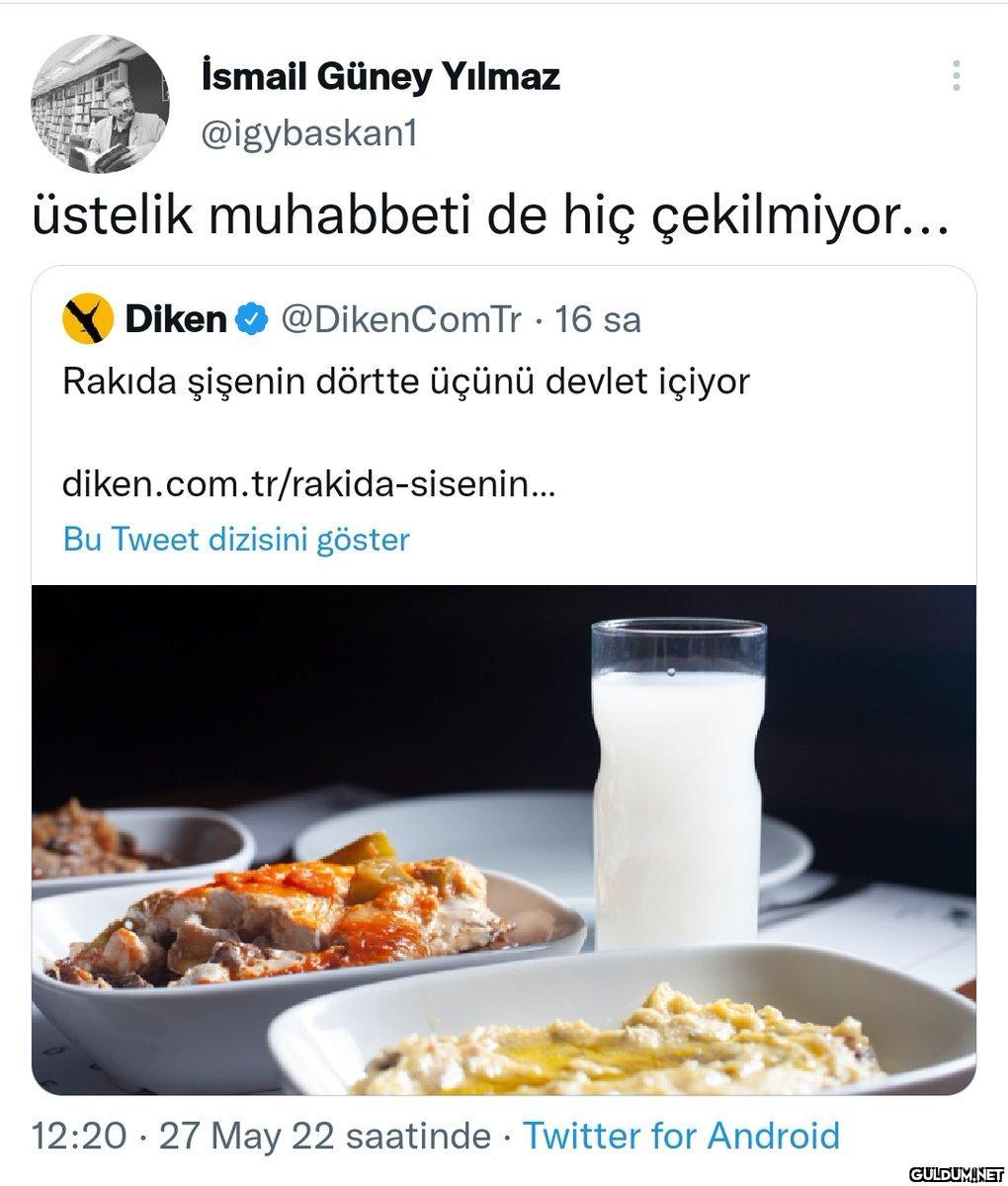Click the 'Twitter for Android' source link
This screenshot has height=1186, width=1008.
(681, 1136)
